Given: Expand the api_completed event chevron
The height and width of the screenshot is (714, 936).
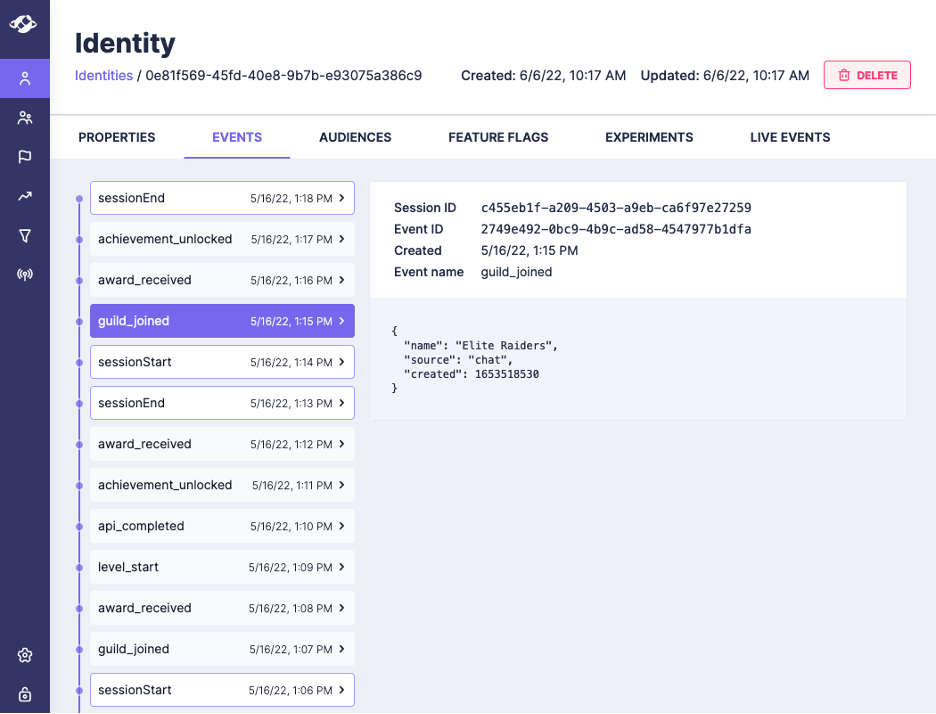Looking at the screenshot, I should [x=341, y=526].
